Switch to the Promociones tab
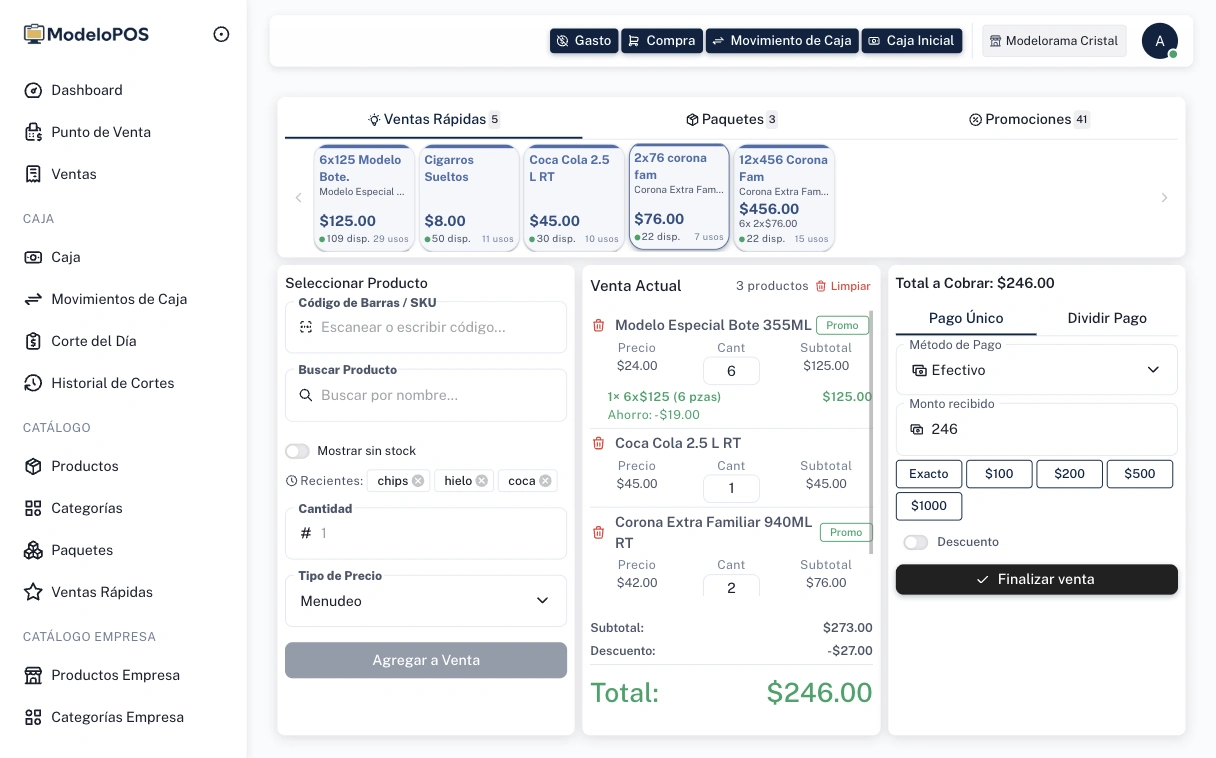The height and width of the screenshot is (758, 1216). pos(1029,119)
